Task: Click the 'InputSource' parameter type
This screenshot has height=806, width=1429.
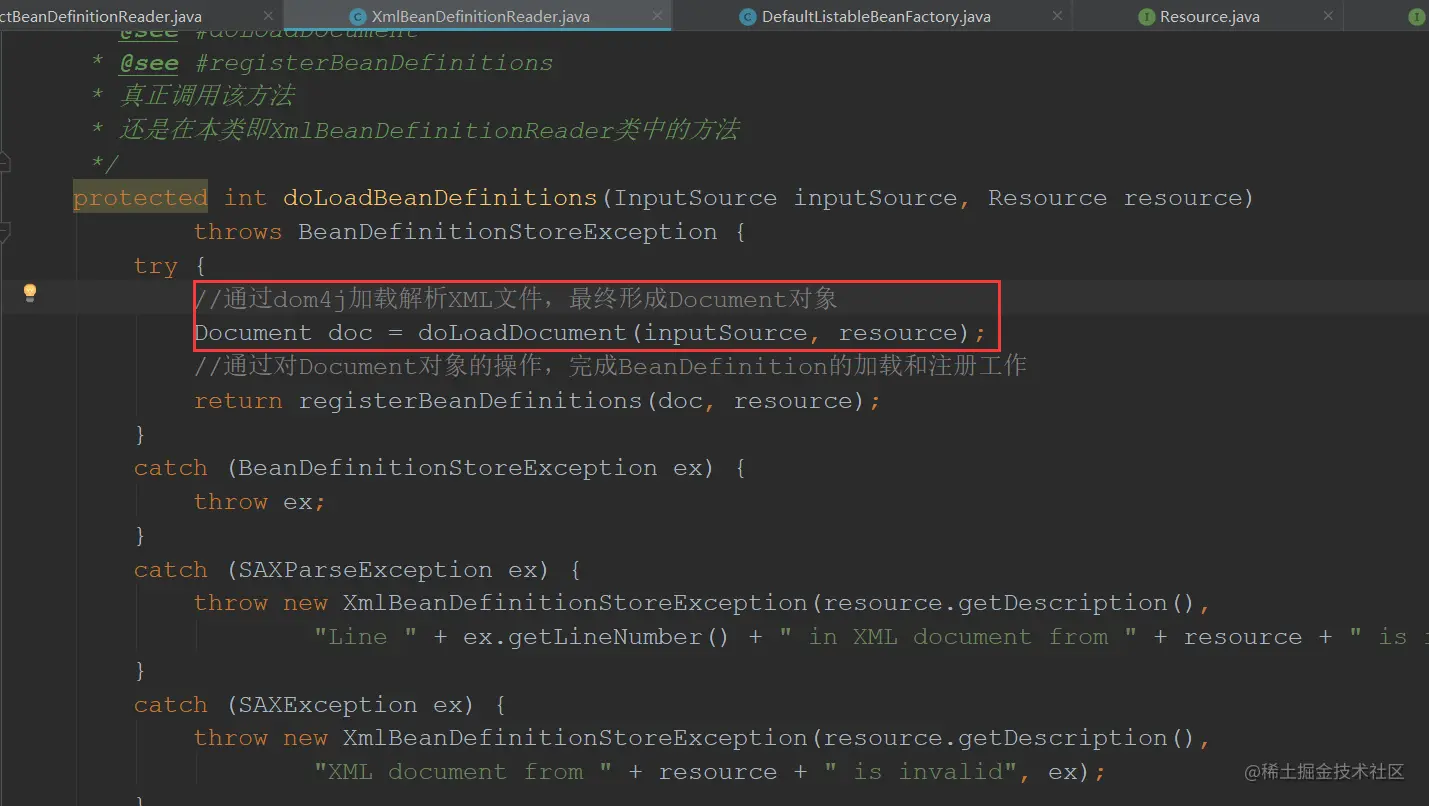Action: [695, 198]
